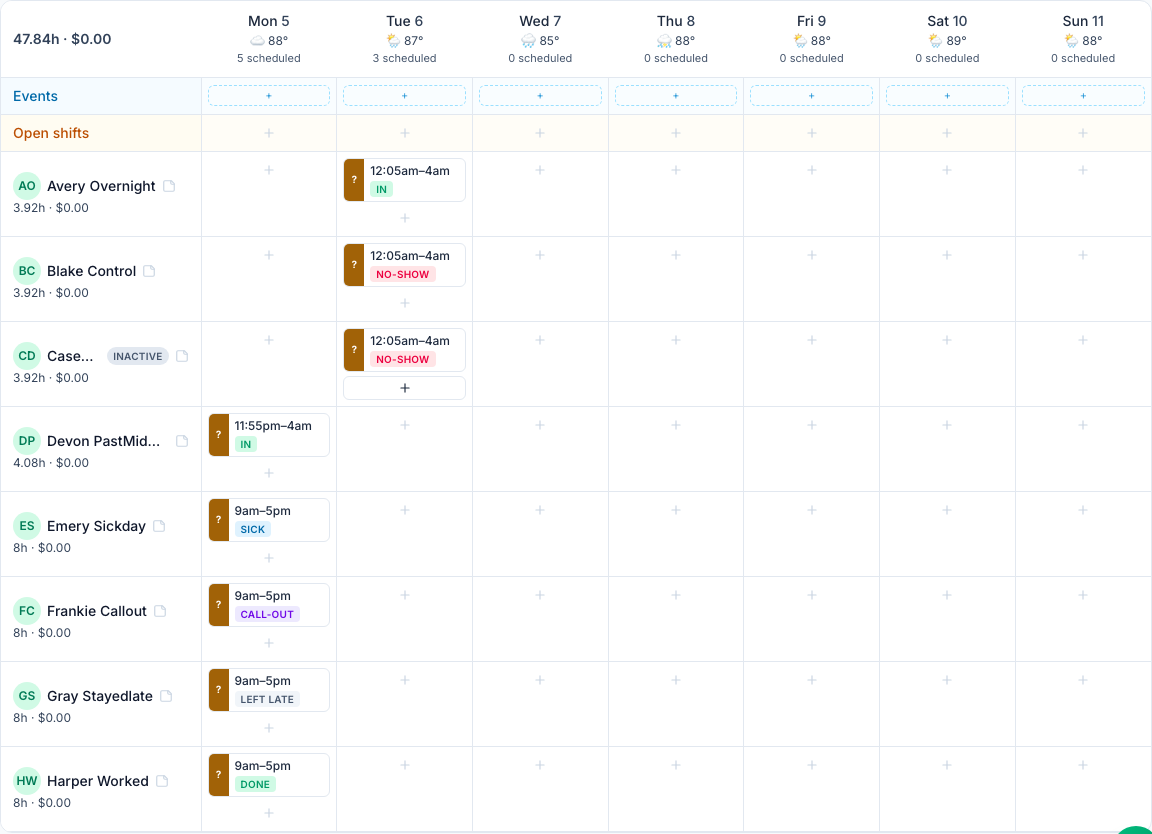Open Gray Stayedlate employee name
The height and width of the screenshot is (834, 1152).
tap(100, 696)
